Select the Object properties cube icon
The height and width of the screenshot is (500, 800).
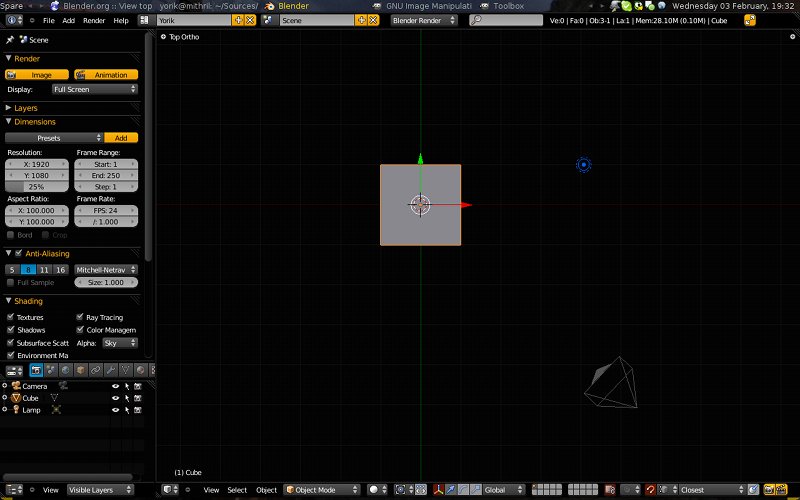point(81,370)
